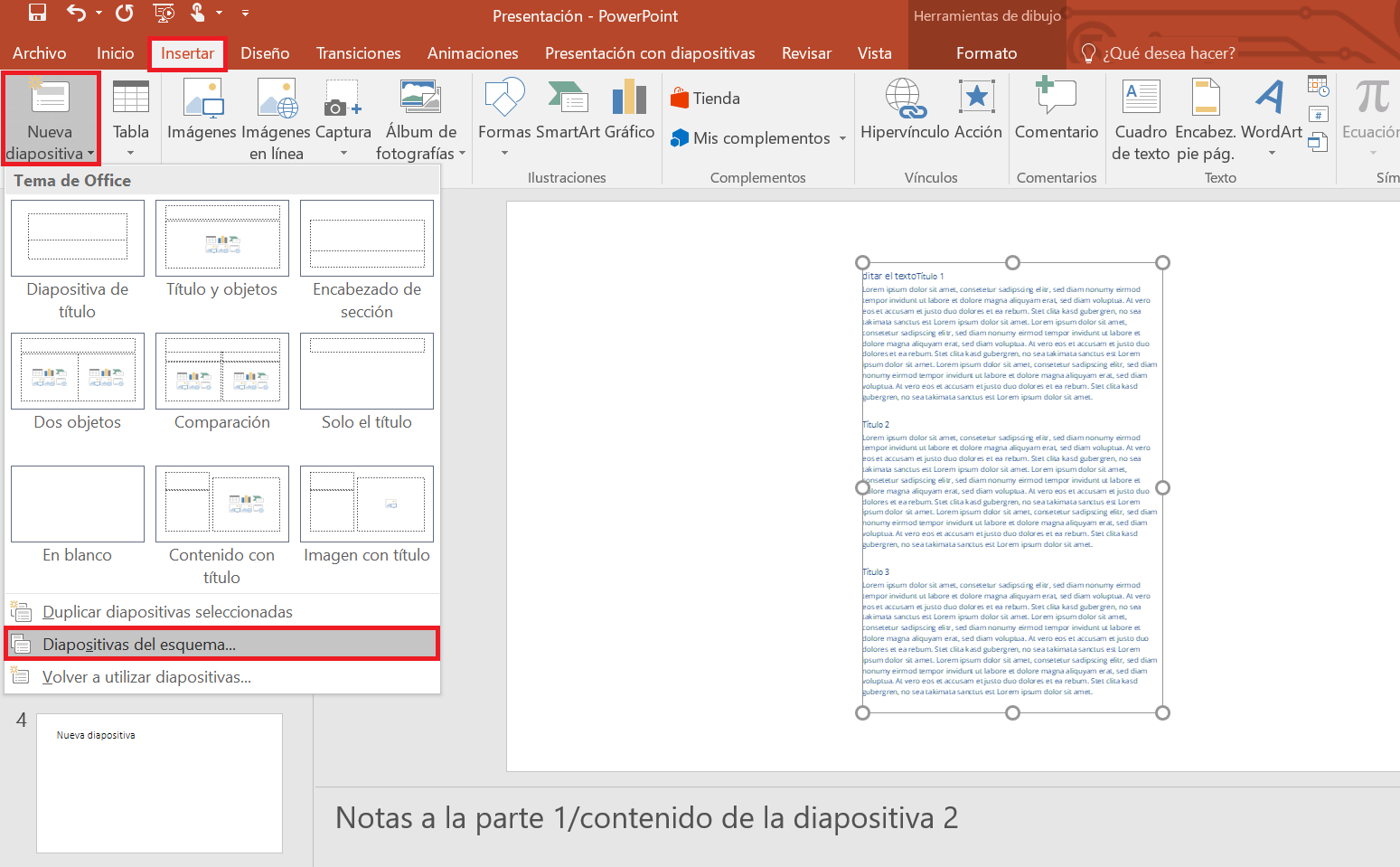The image size is (1400, 867).
Task: Pick Imagen con título layout
Action: pyautogui.click(x=367, y=515)
